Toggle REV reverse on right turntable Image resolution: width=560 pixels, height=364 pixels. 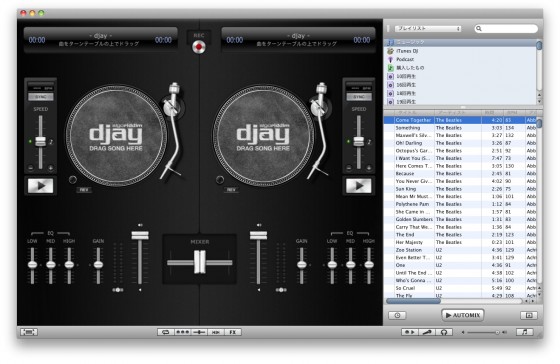[231, 190]
